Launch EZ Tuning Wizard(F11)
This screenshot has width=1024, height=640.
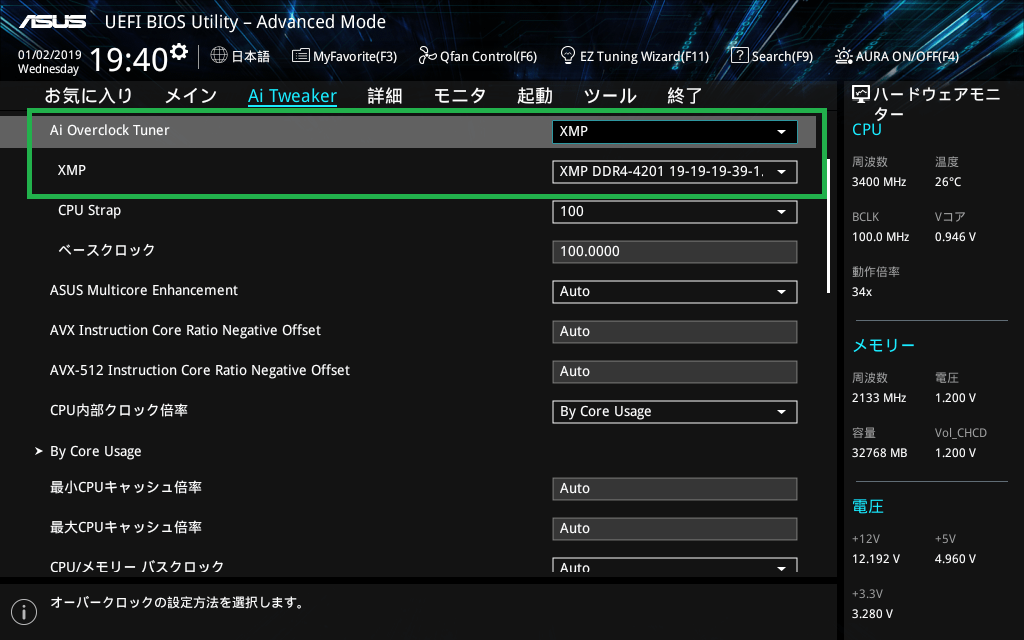click(x=635, y=56)
